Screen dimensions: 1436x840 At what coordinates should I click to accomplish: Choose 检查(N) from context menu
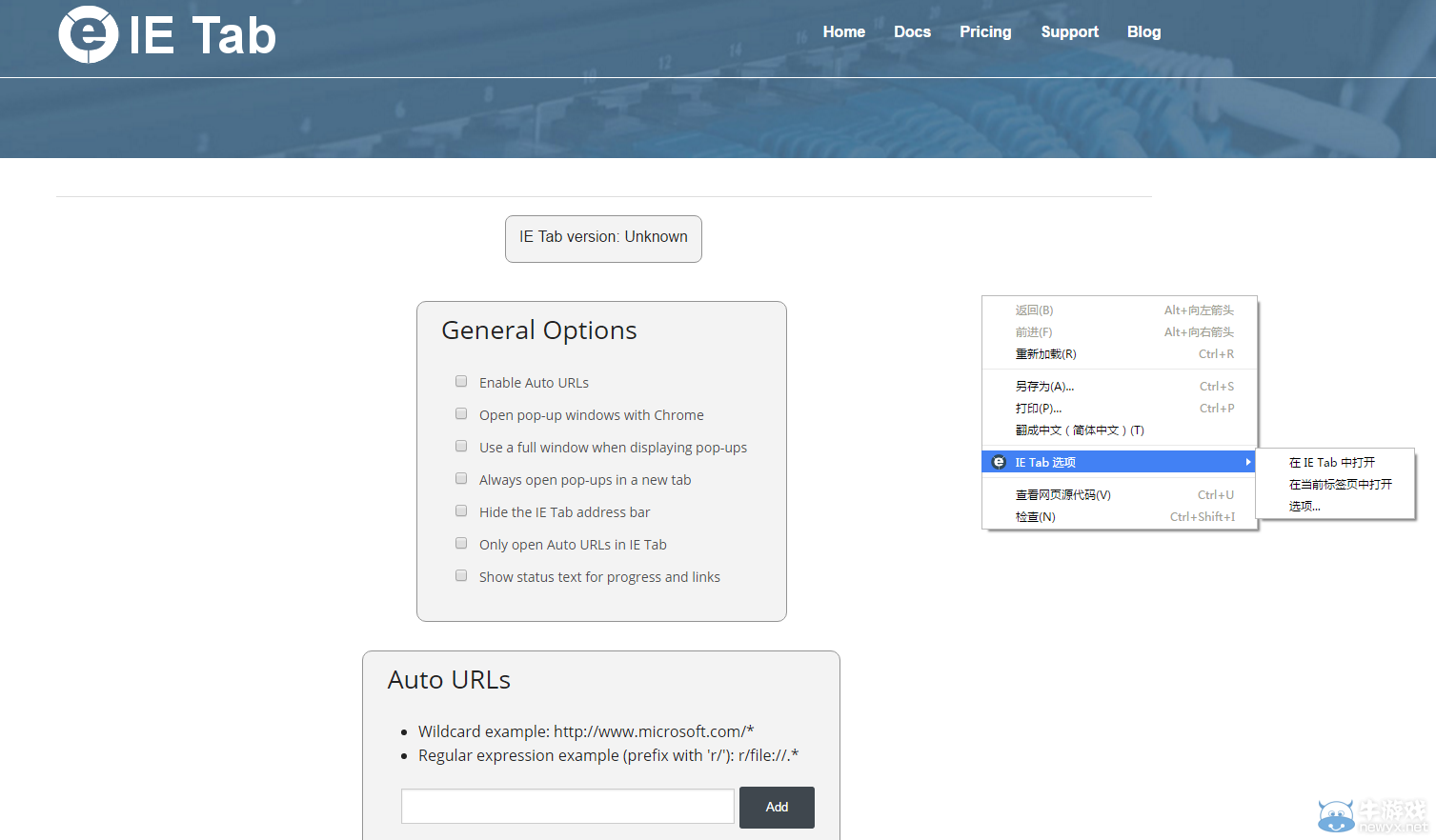pyautogui.click(x=1120, y=516)
